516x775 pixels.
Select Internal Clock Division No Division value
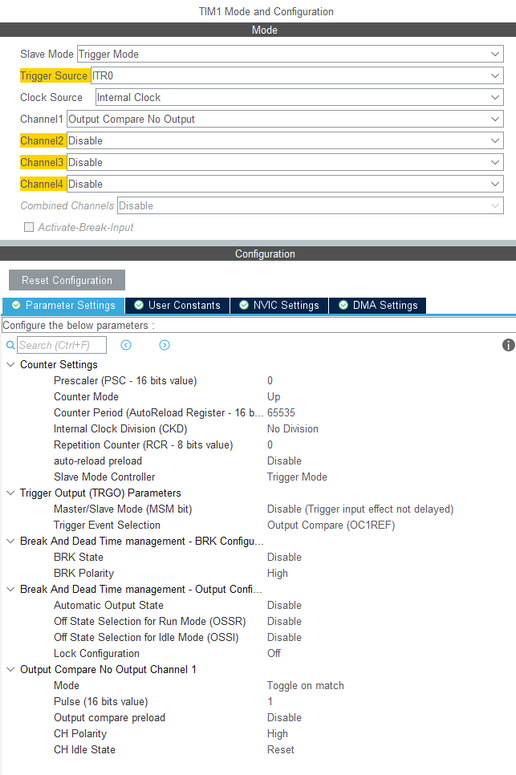click(293, 429)
